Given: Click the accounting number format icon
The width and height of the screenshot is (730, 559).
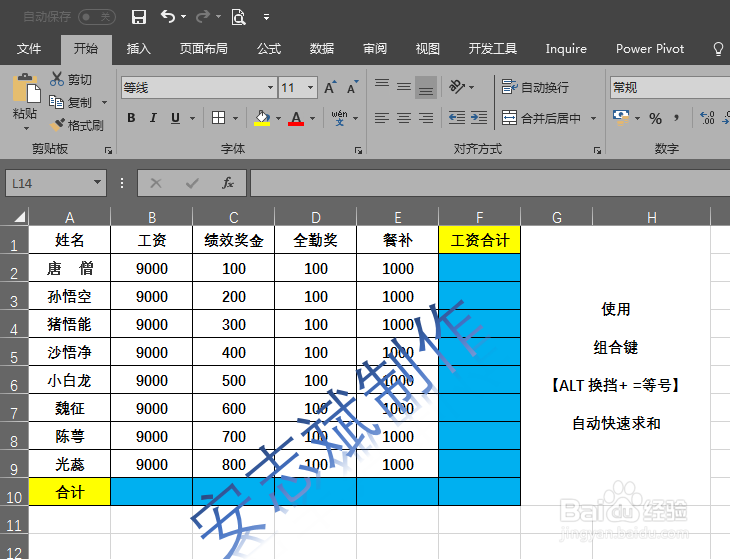Looking at the screenshot, I should (621, 118).
